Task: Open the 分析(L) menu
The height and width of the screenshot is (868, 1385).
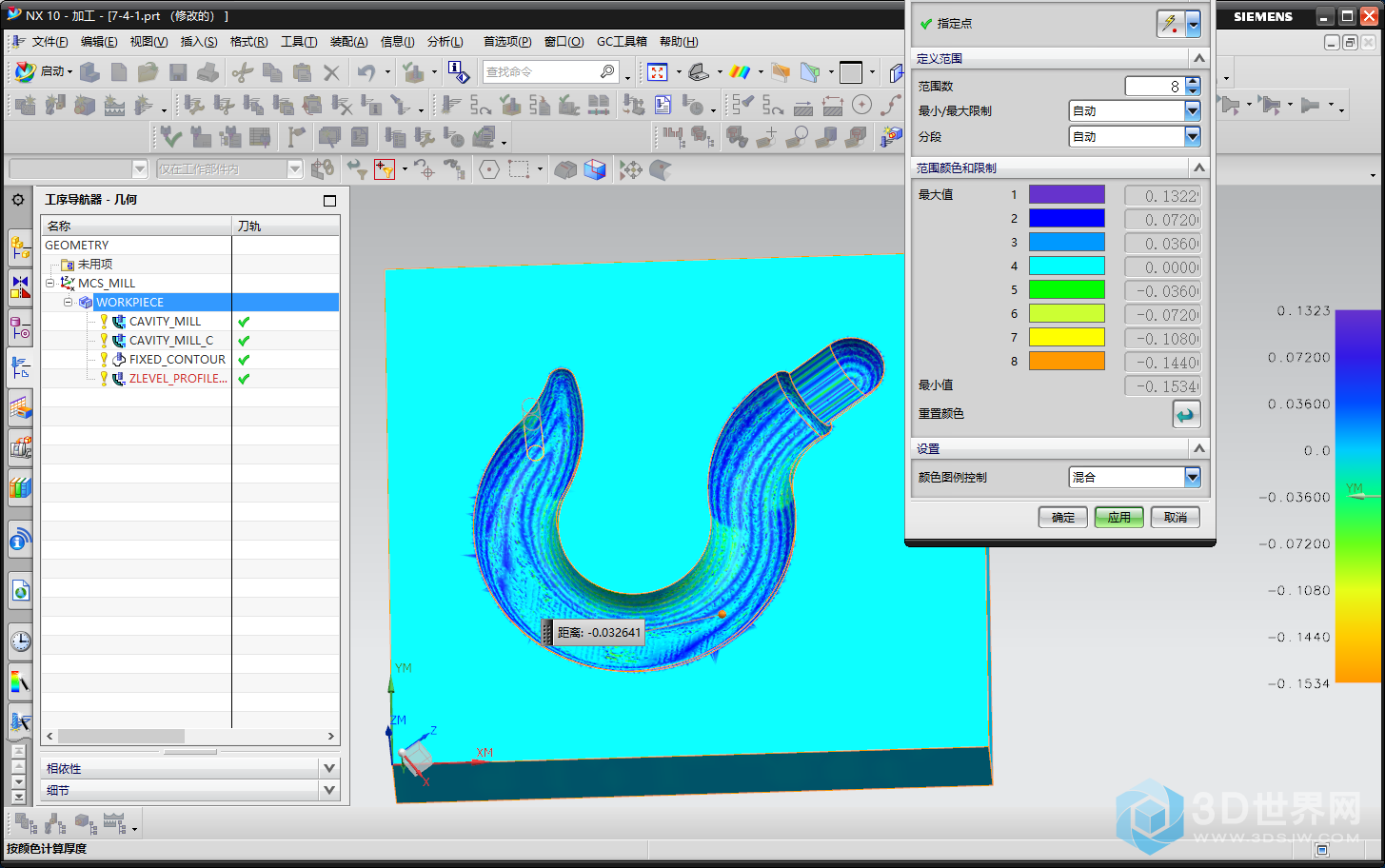Action: 445,42
